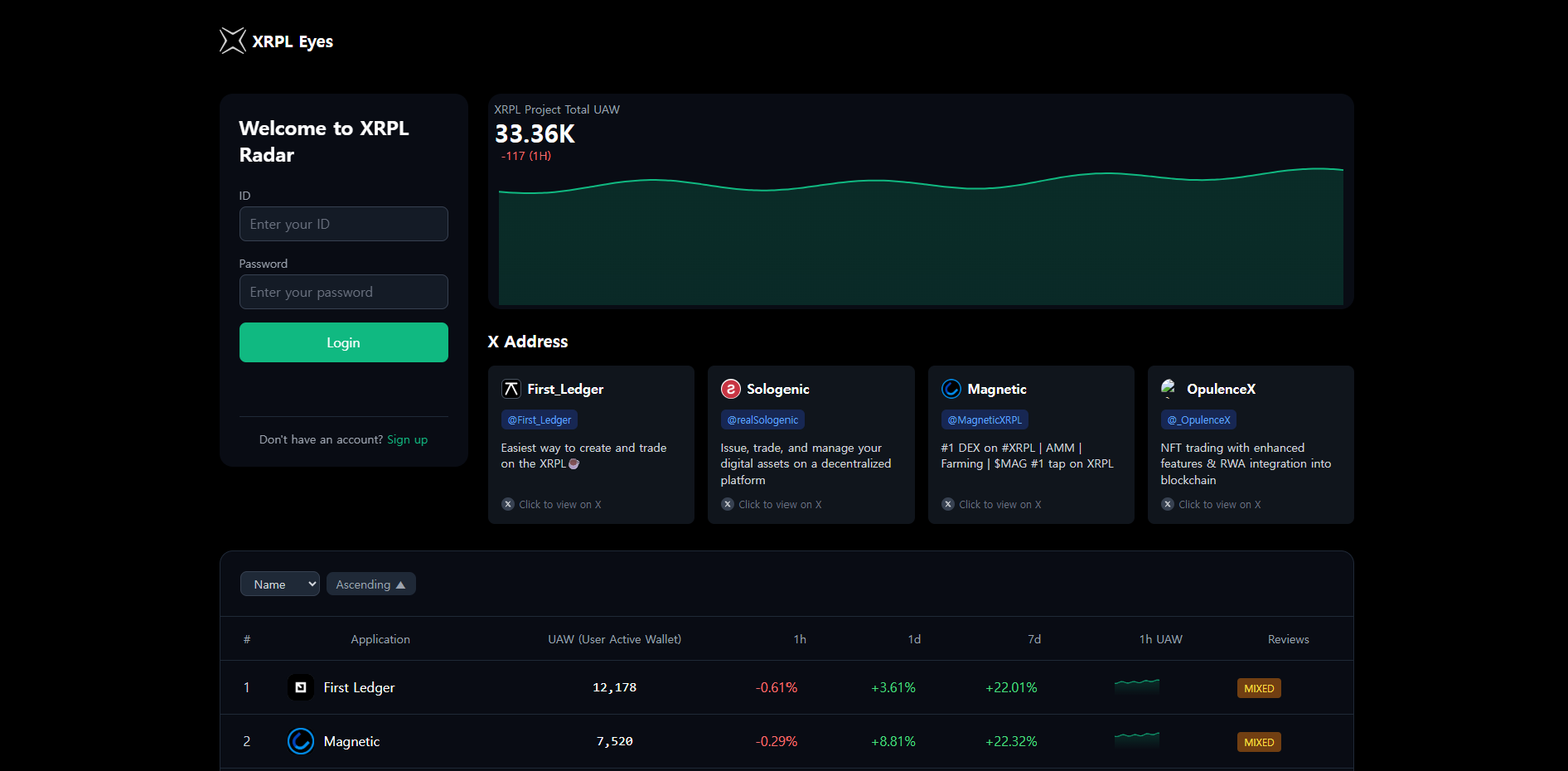Open the @MagneticXRPL handle tag
The height and width of the screenshot is (771, 1568).
coord(985,420)
